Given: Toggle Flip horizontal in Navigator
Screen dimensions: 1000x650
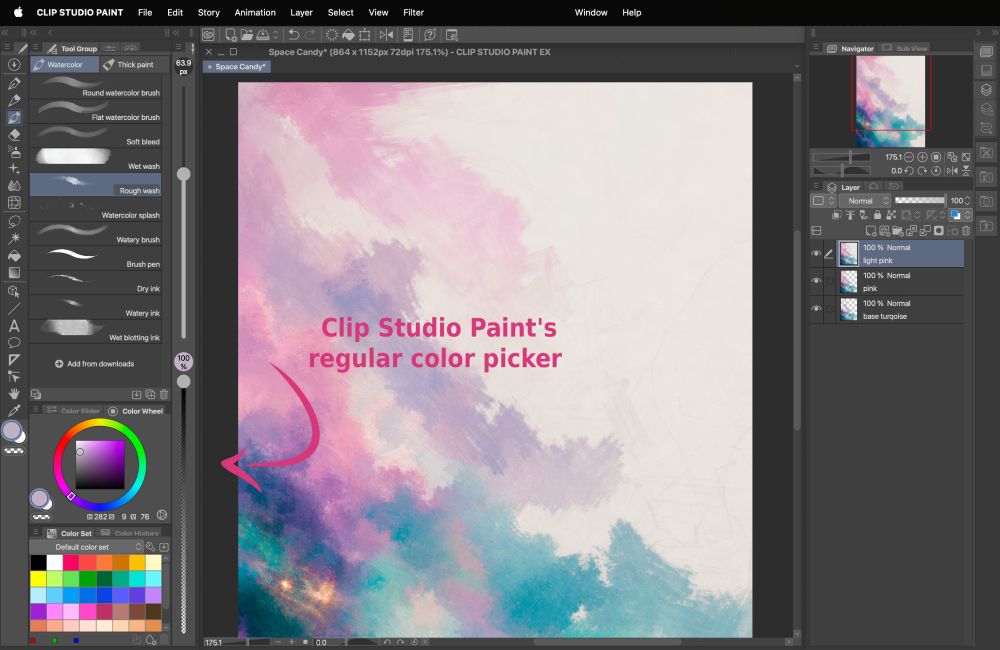Looking at the screenshot, I should coord(952,170).
